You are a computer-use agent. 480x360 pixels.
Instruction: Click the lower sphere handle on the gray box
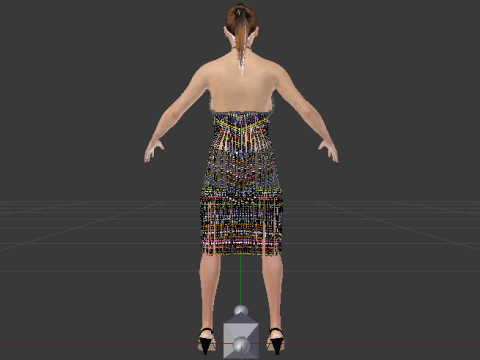[x=241, y=346]
